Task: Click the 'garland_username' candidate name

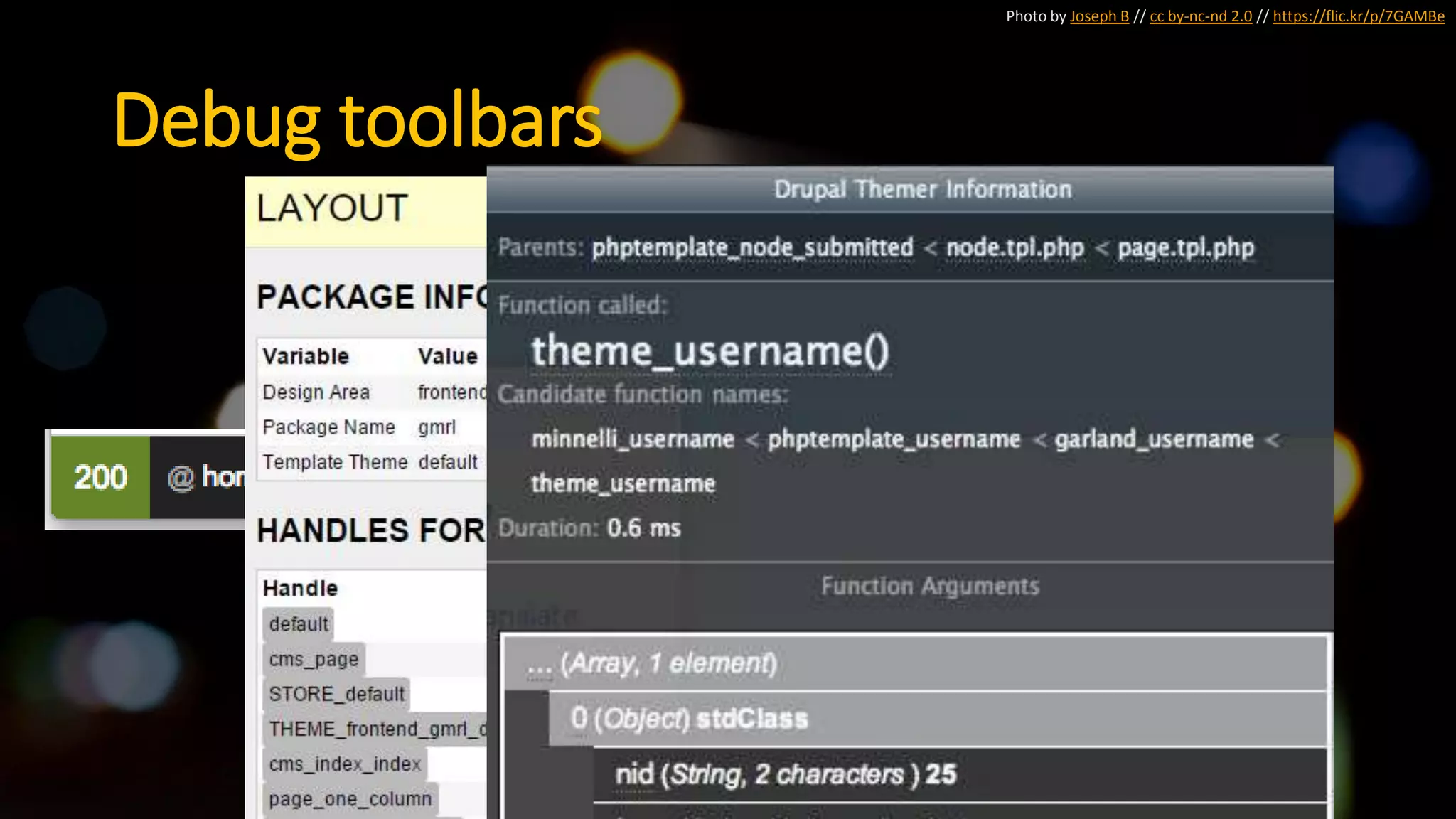Action: pyautogui.click(x=1154, y=439)
